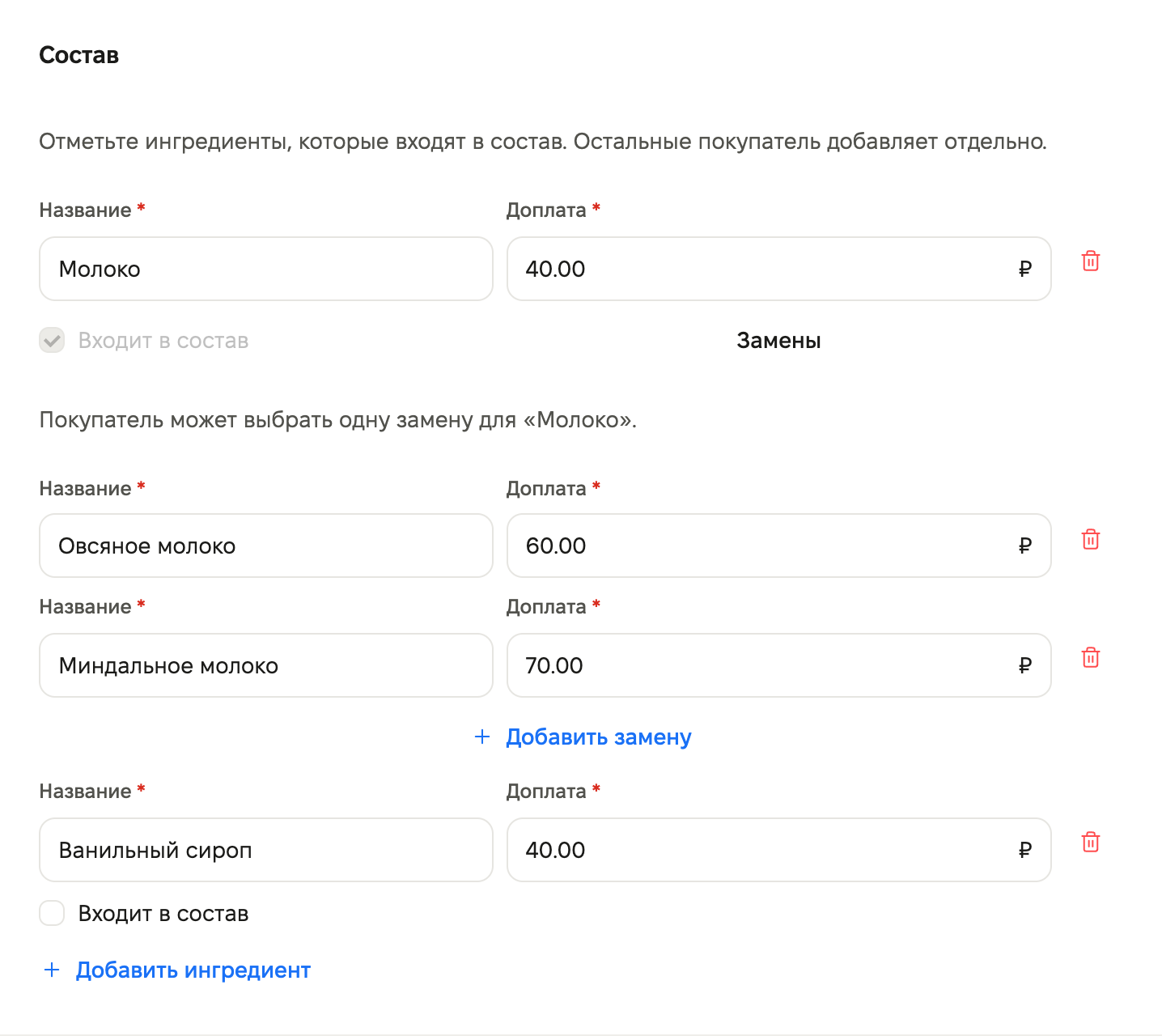This screenshot has height=1036, width=1162.
Task: Edit the 40.00 surcharge field for Молоко
Action: (778, 269)
